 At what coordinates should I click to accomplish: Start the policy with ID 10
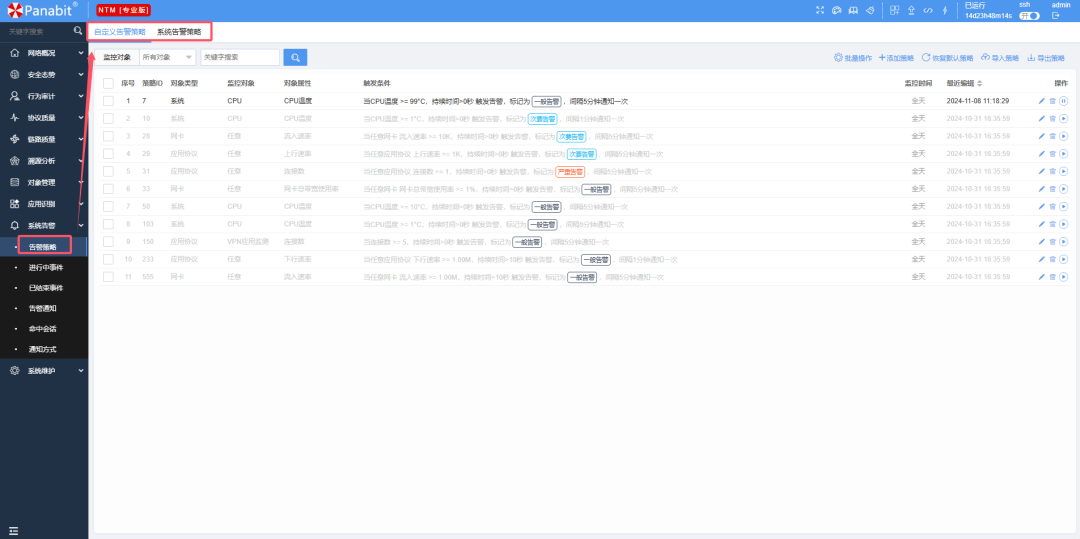click(1063, 118)
